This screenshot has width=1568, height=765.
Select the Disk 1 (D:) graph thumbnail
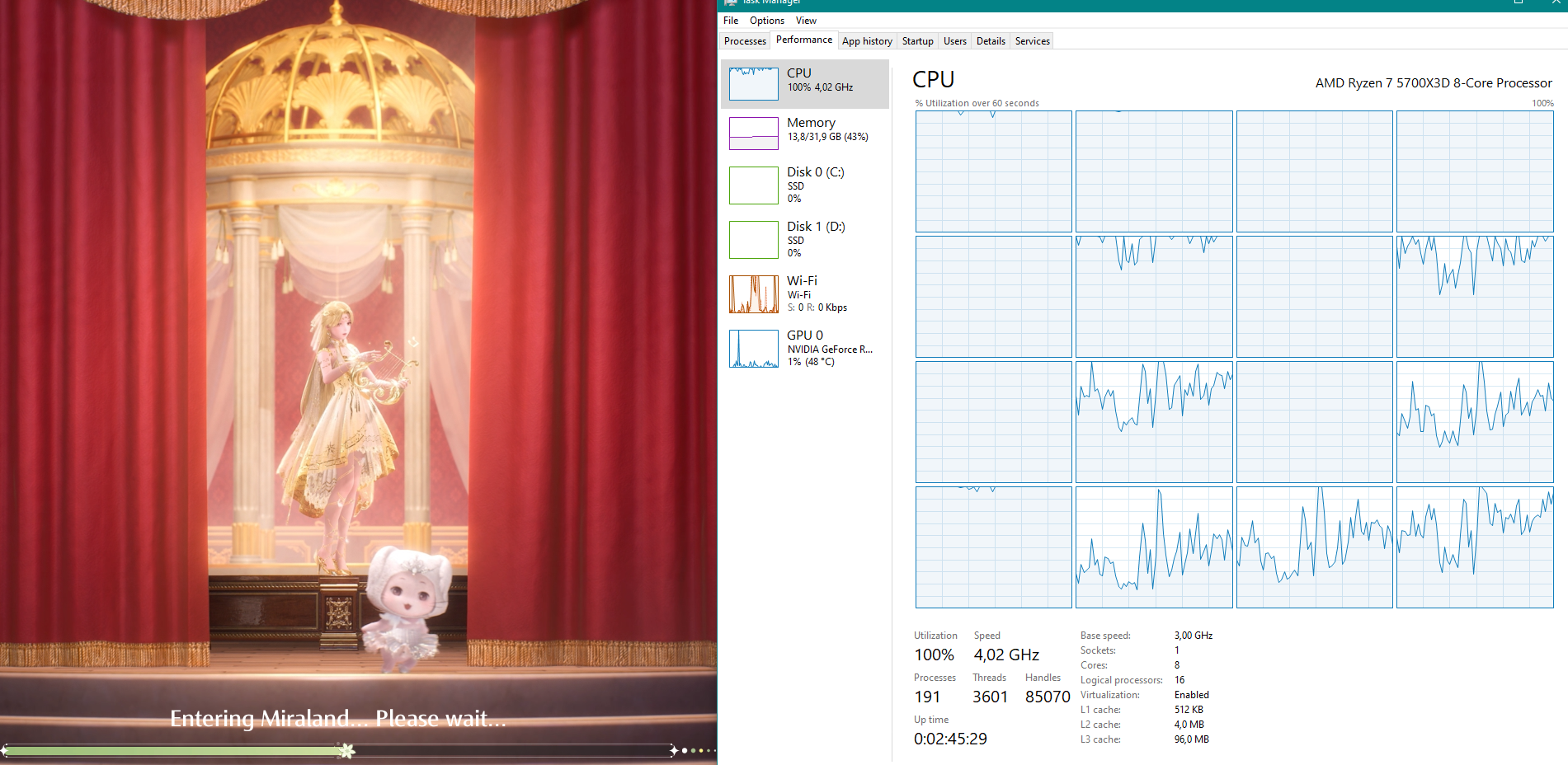point(753,240)
